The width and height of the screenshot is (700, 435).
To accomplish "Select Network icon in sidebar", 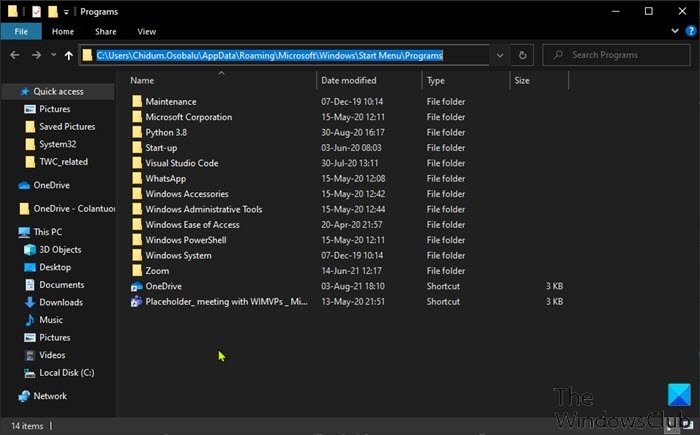I will pyautogui.click(x=24, y=396).
